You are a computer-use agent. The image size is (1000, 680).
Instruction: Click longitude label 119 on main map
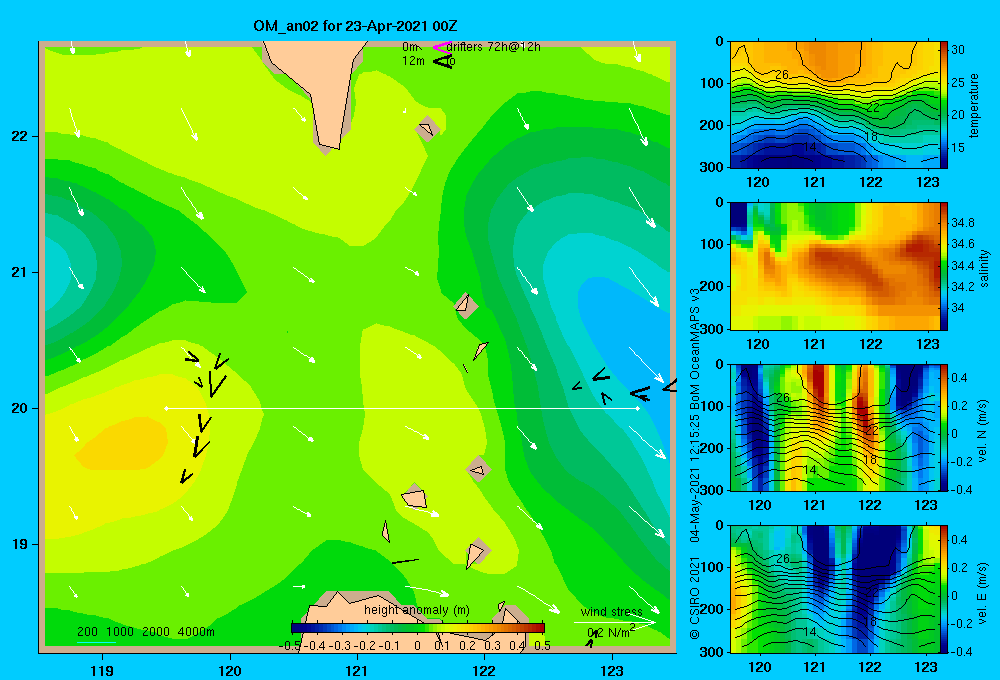point(102,670)
